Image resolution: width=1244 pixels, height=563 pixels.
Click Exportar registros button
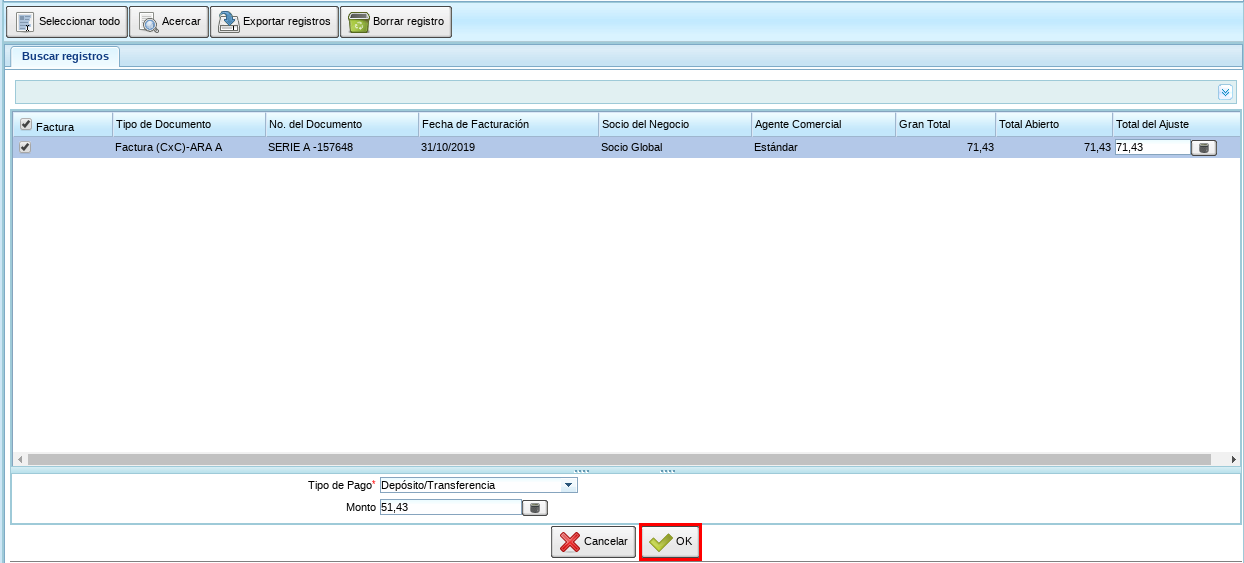(x=274, y=21)
